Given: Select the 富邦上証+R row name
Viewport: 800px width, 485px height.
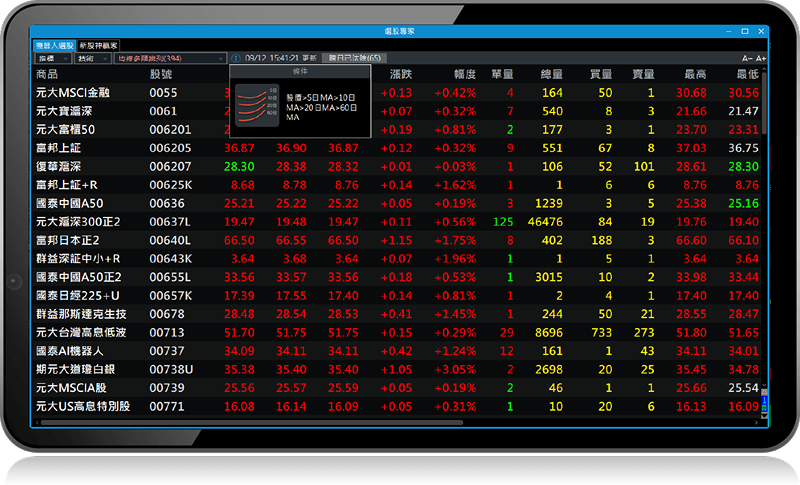Looking at the screenshot, I should point(67,185).
